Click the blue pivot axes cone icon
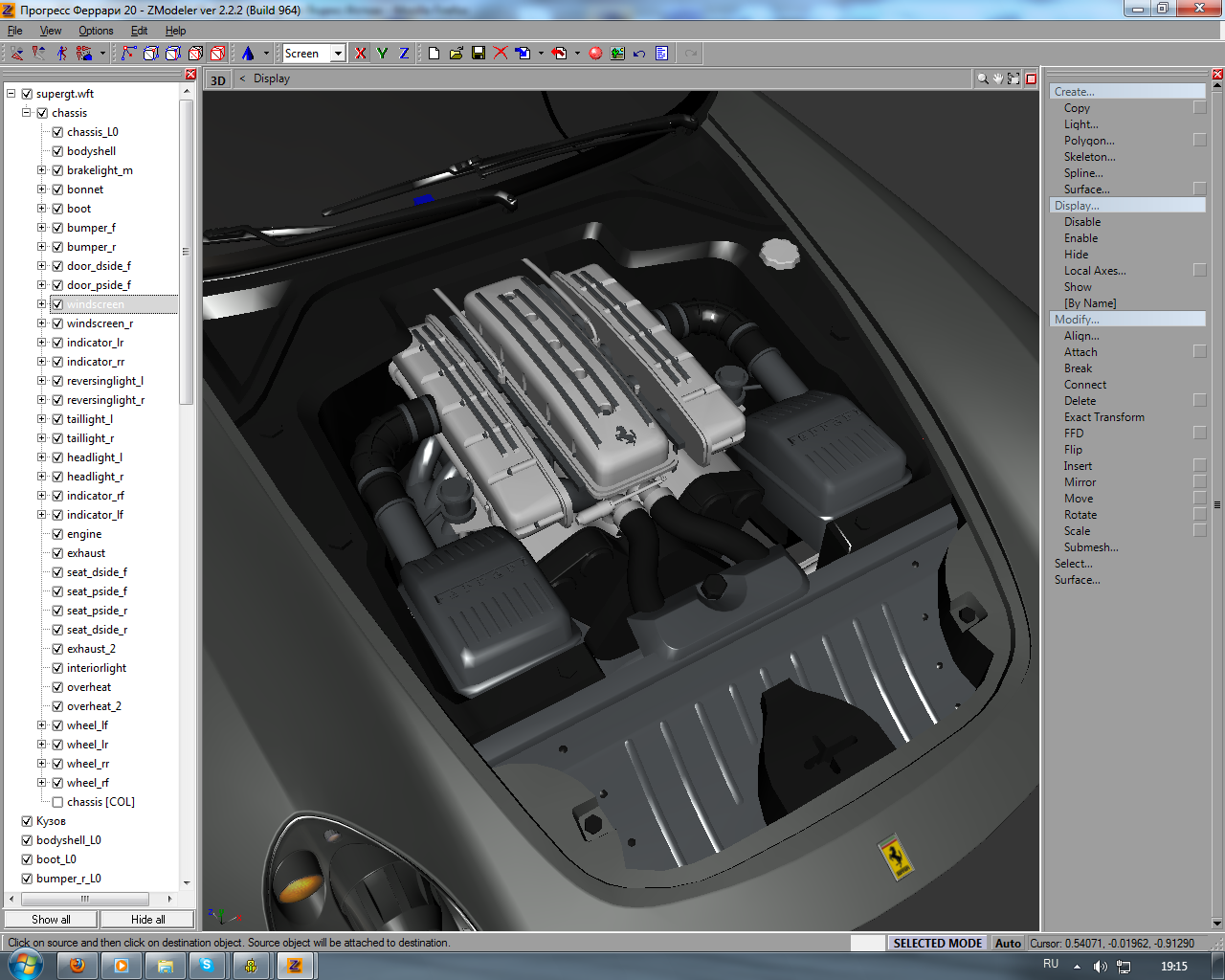 248,54
